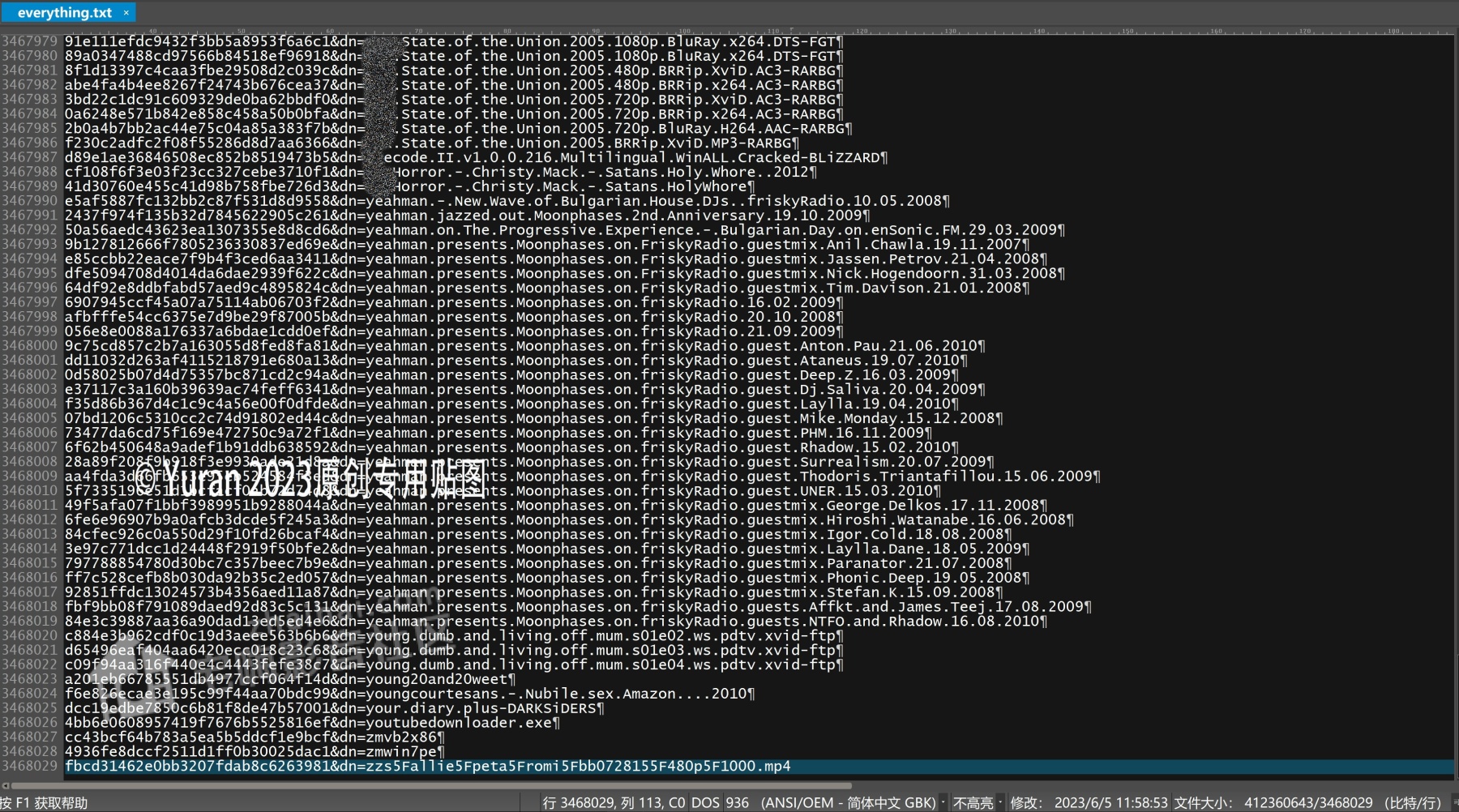1459x812 pixels.
Task: Click the line with guestmix.Layla.Dane.18.05.2009
Action: coord(547,549)
